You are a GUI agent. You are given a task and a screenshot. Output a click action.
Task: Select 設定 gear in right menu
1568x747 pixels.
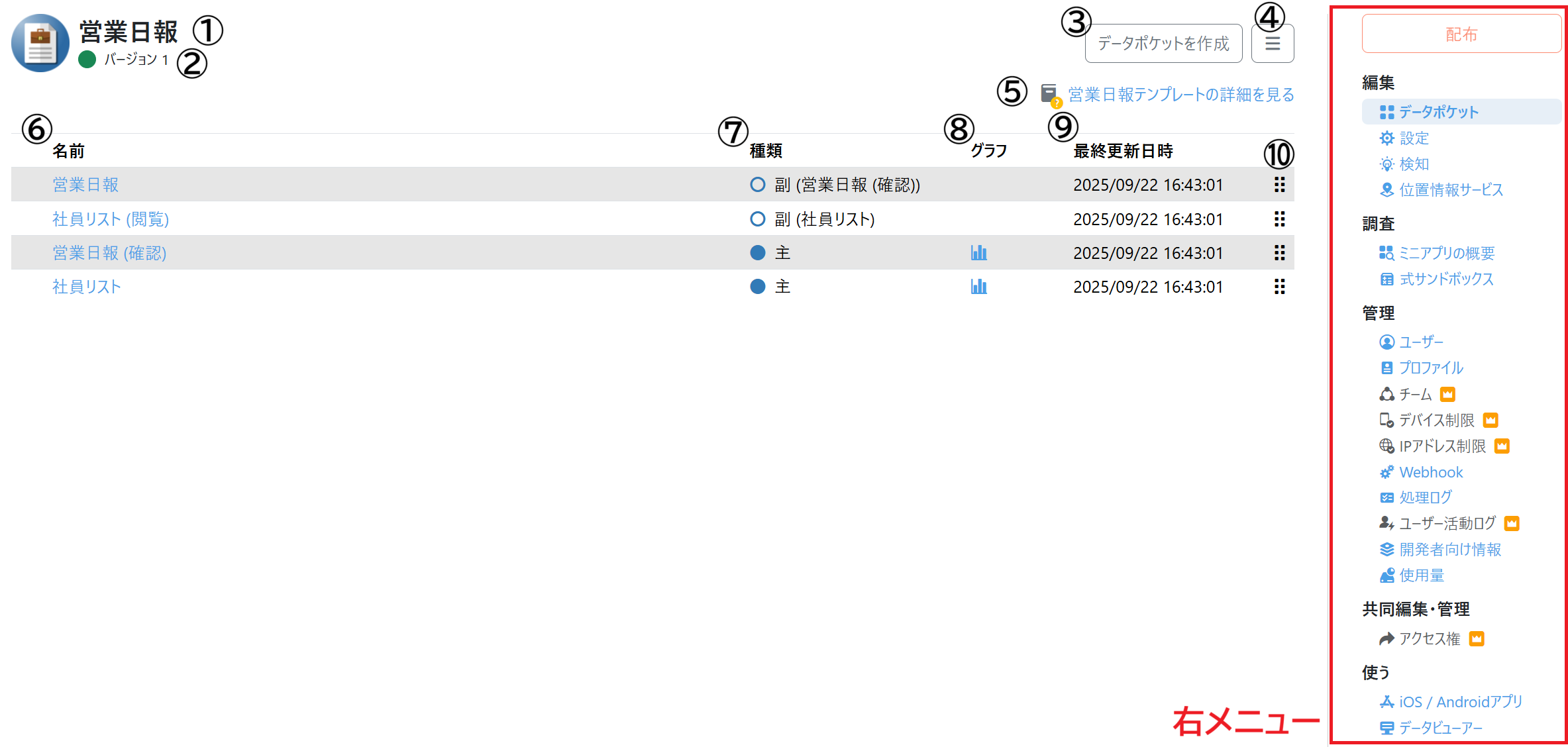(1413, 138)
